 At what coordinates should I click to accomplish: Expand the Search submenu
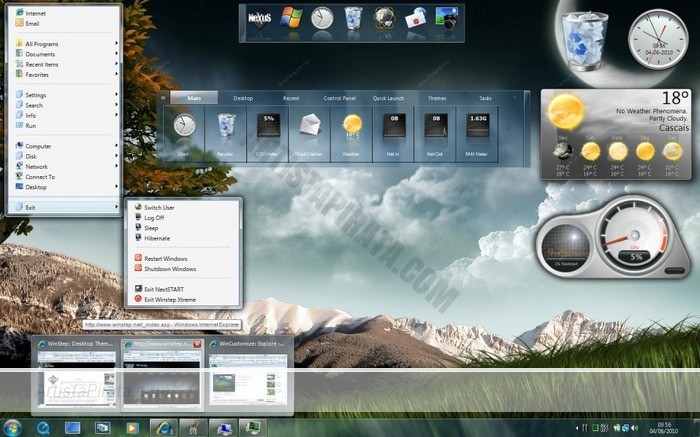(x=66, y=105)
